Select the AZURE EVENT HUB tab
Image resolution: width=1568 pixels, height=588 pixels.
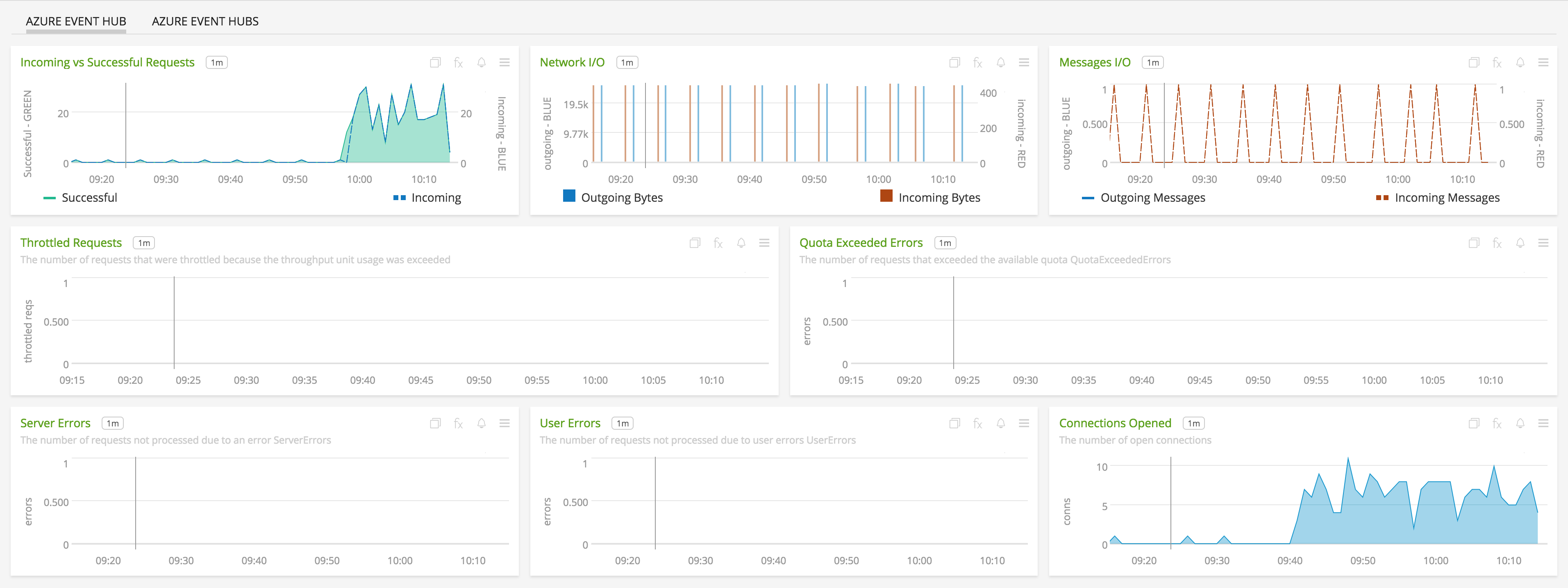(x=76, y=21)
